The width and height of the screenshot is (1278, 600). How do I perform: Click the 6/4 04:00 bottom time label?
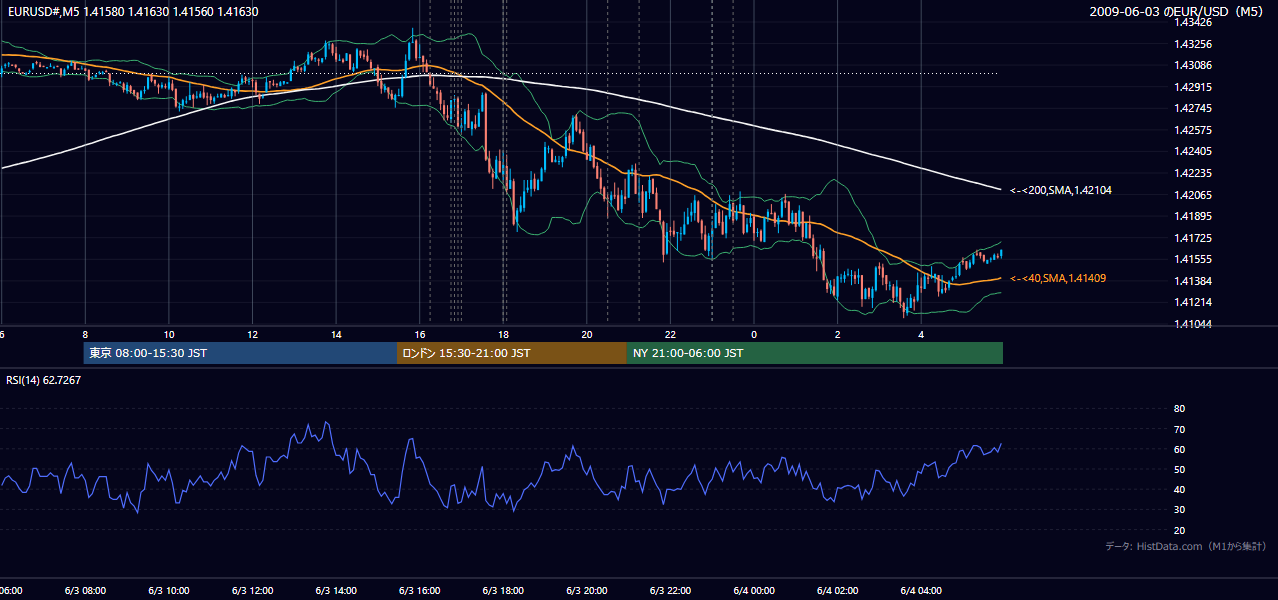click(921, 591)
